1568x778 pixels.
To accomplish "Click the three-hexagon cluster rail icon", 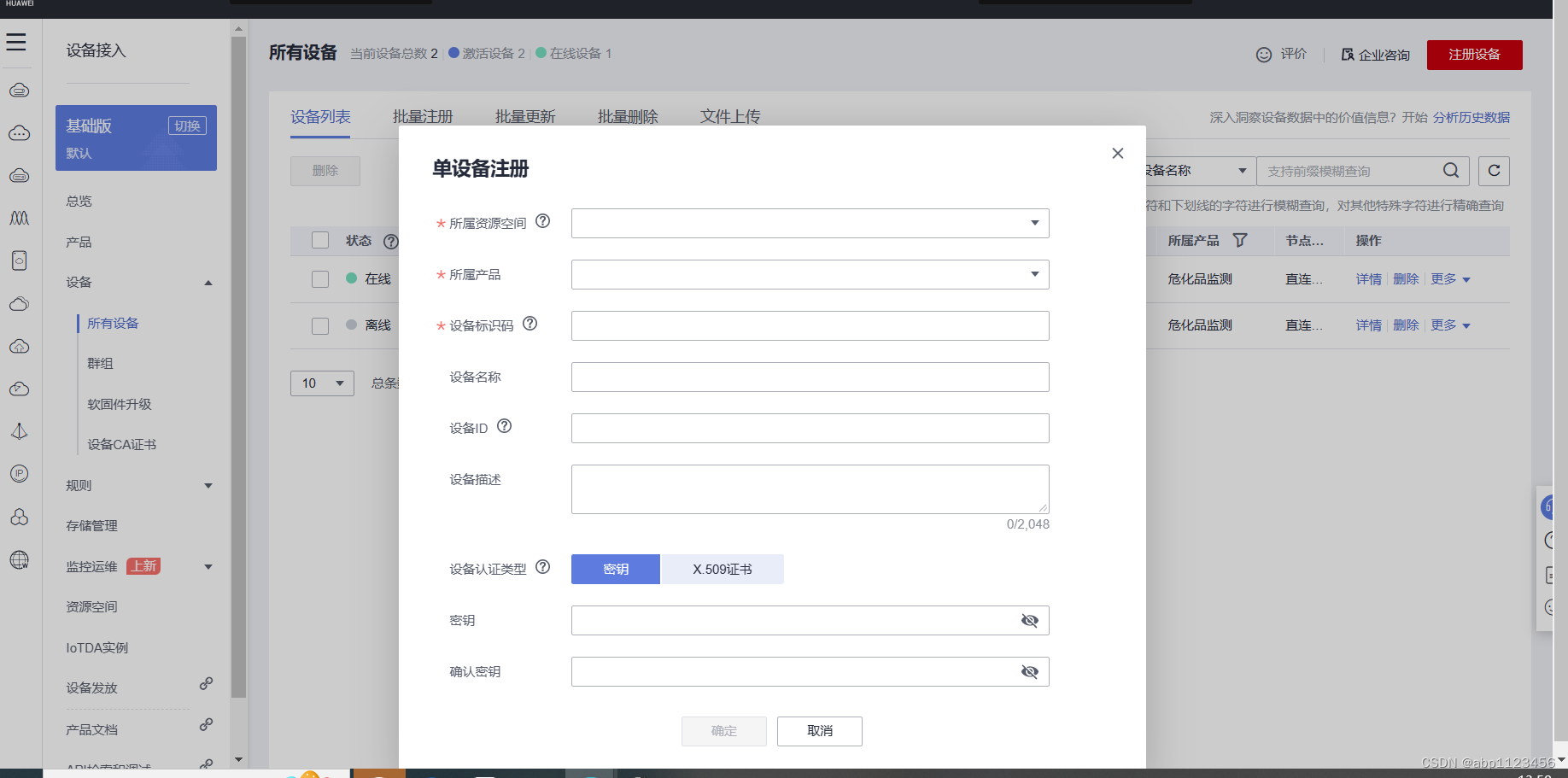I will tap(19, 517).
